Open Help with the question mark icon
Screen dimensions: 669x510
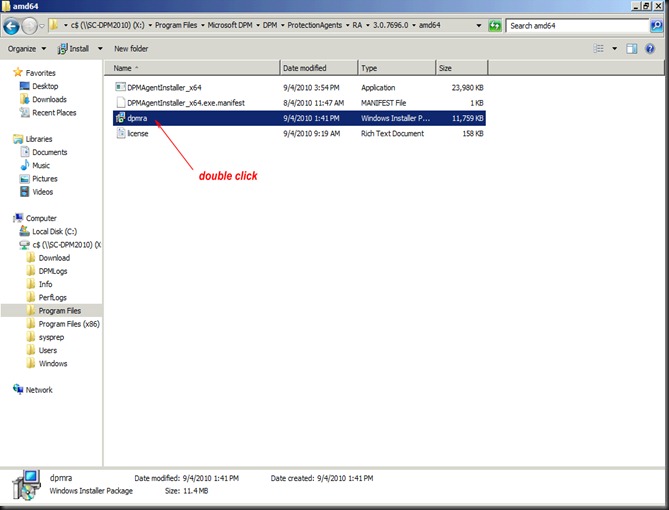coord(650,49)
